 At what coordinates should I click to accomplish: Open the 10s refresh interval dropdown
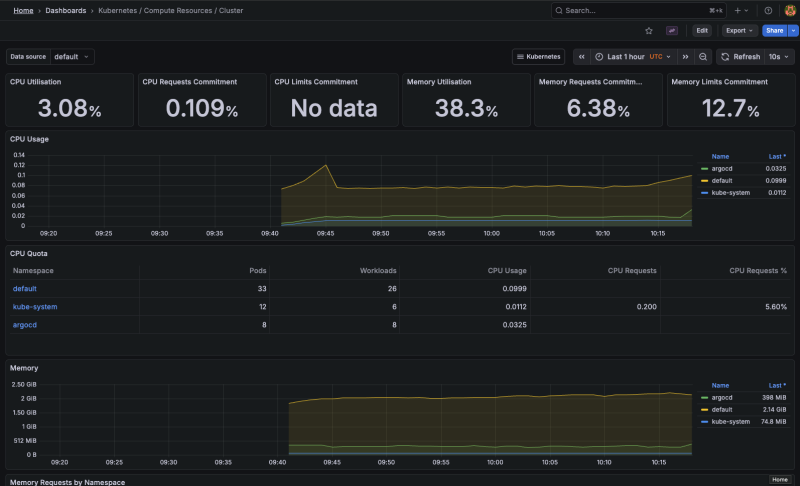pos(778,57)
